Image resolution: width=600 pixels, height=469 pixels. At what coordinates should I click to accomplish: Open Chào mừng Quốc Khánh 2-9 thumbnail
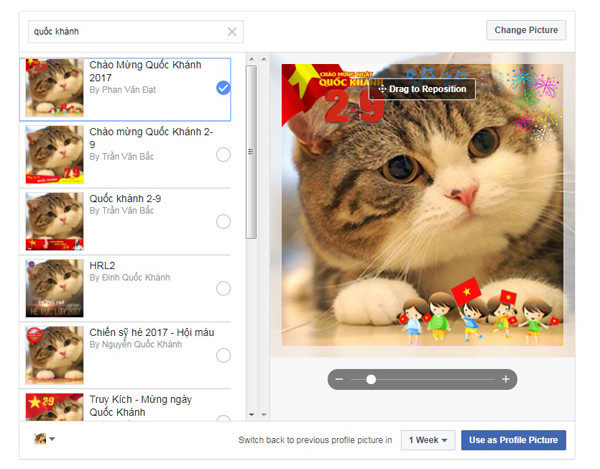(x=54, y=155)
